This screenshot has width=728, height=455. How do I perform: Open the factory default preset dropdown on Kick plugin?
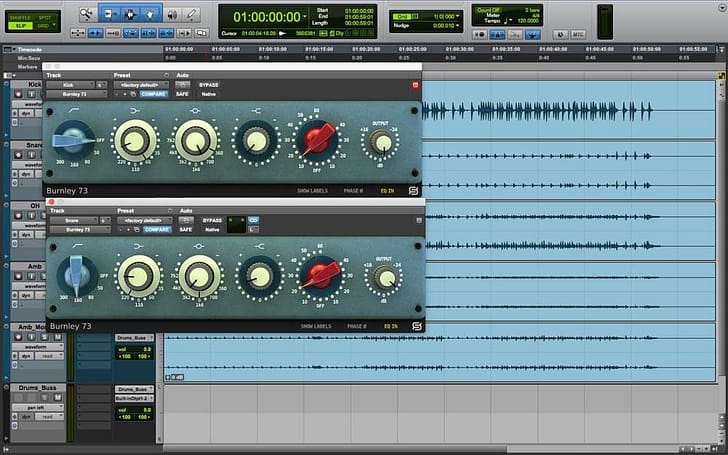click(x=142, y=85)
